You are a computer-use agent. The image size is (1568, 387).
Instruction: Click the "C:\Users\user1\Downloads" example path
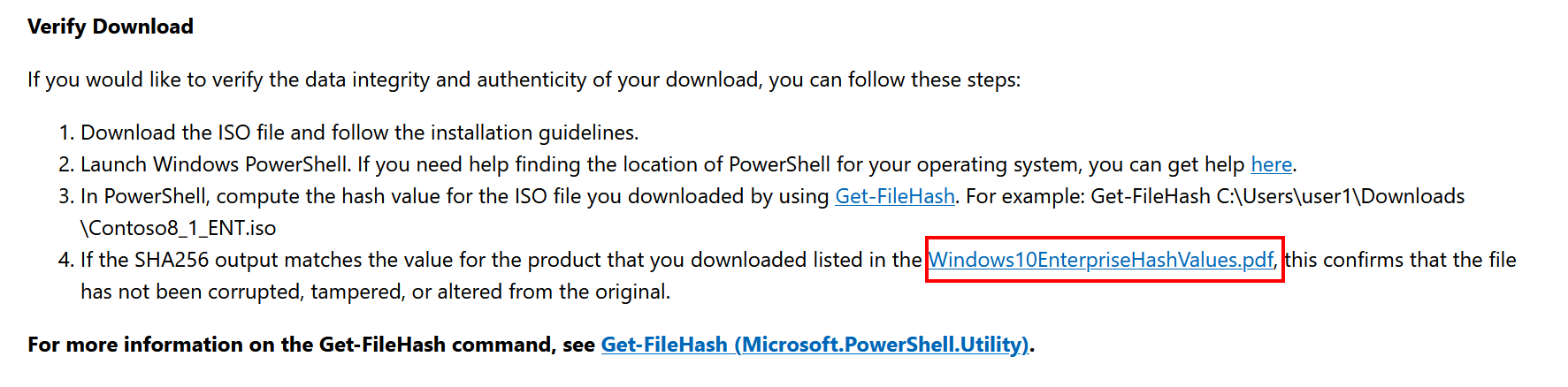pyautogui.click(x=1340, y=197)
